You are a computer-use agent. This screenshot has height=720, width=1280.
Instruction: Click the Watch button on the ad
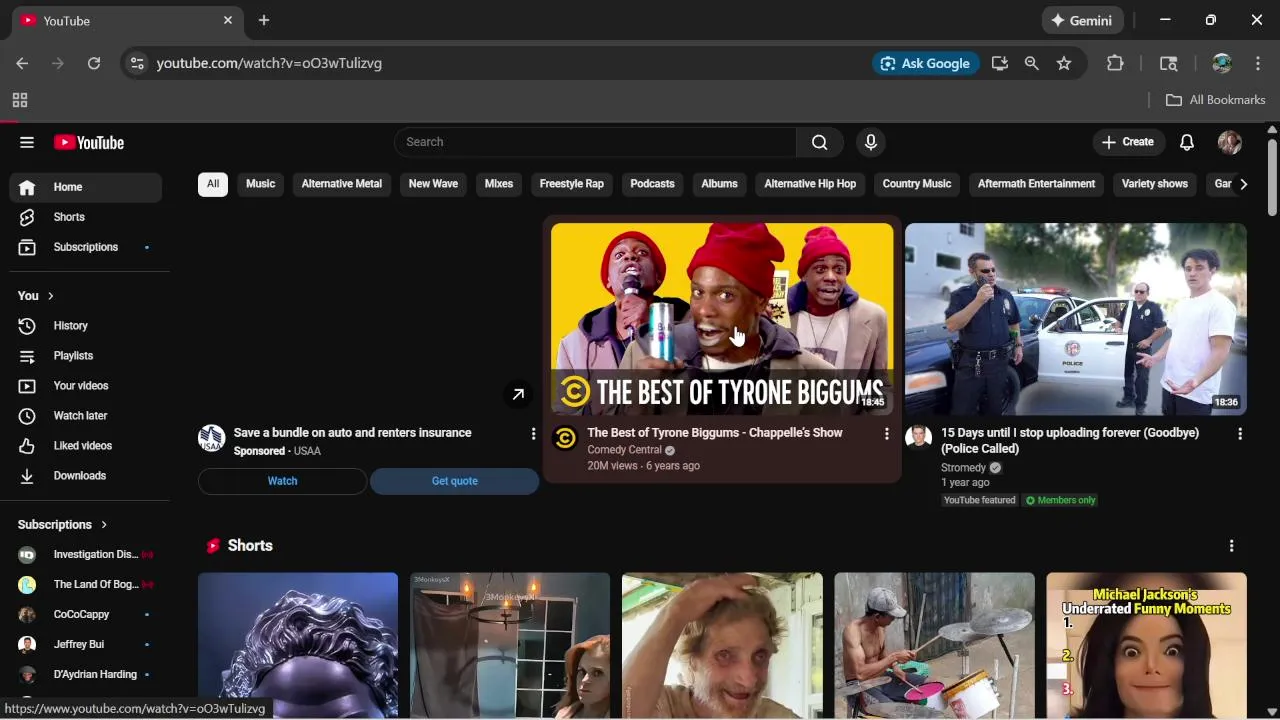tap(283, 481)
